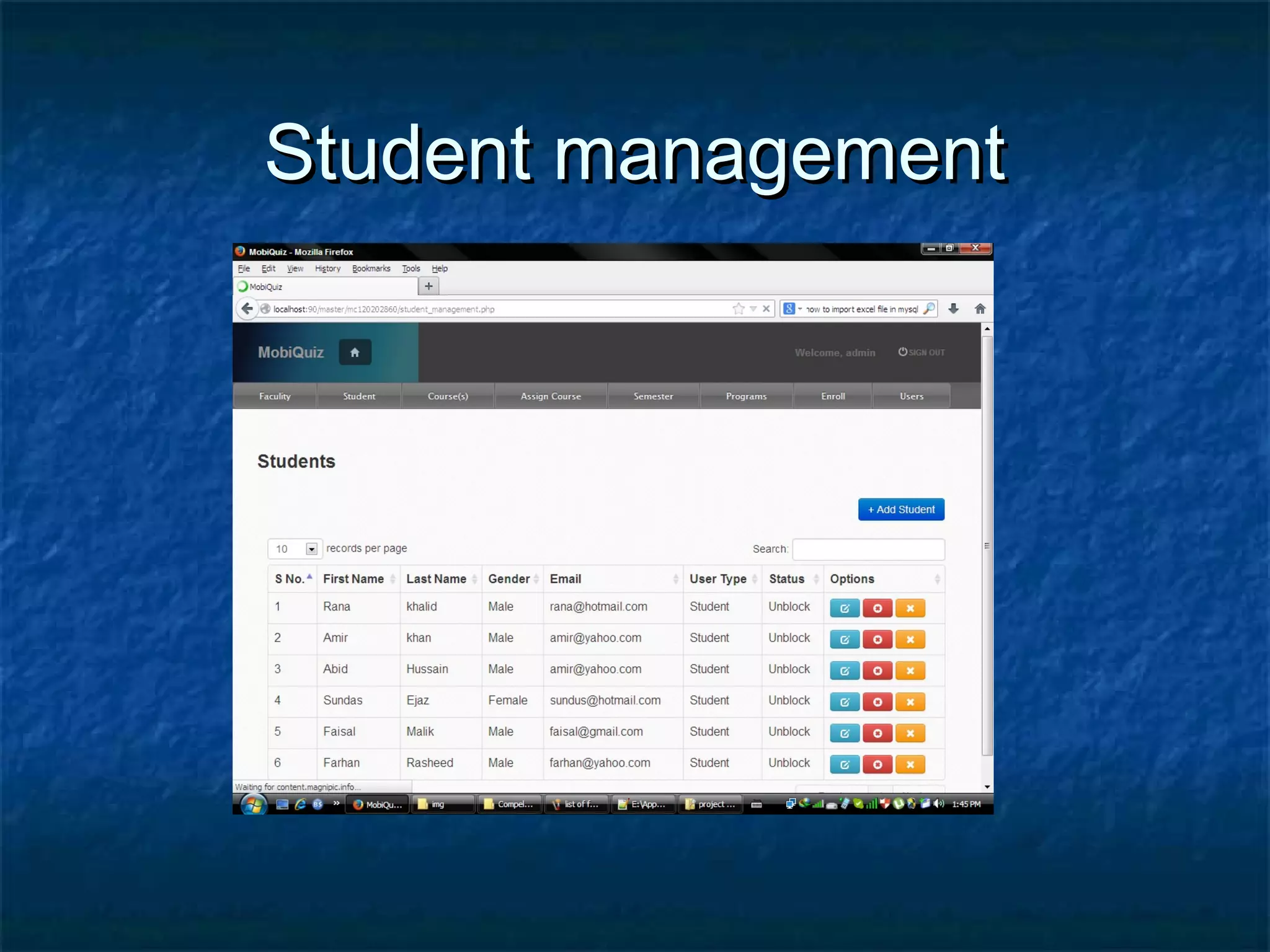Click red button in Abid Hussain row

pyautogui.click(x=877, y=671)
